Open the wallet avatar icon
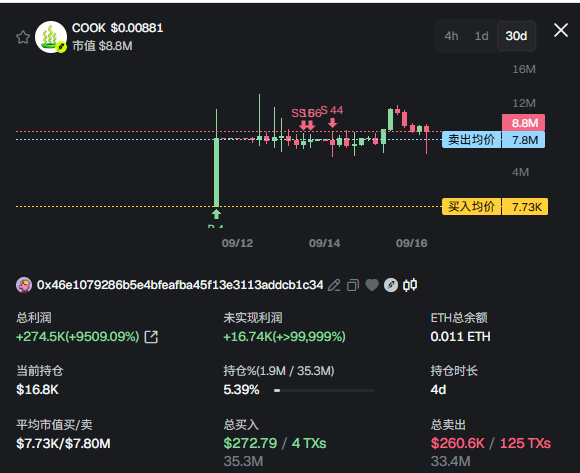Screen dimensions: 580x473 pos(24,285)
